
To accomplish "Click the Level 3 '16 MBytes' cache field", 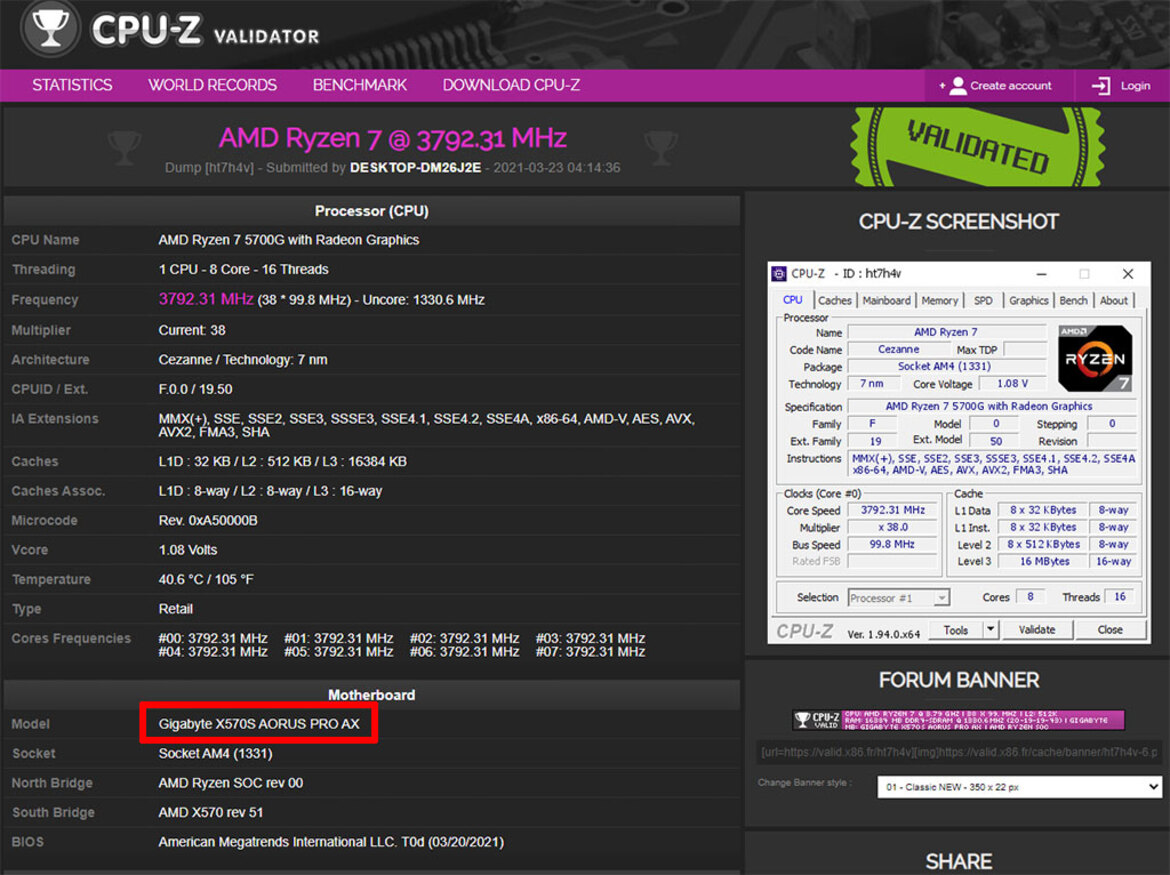I will tap(1044, 561).
